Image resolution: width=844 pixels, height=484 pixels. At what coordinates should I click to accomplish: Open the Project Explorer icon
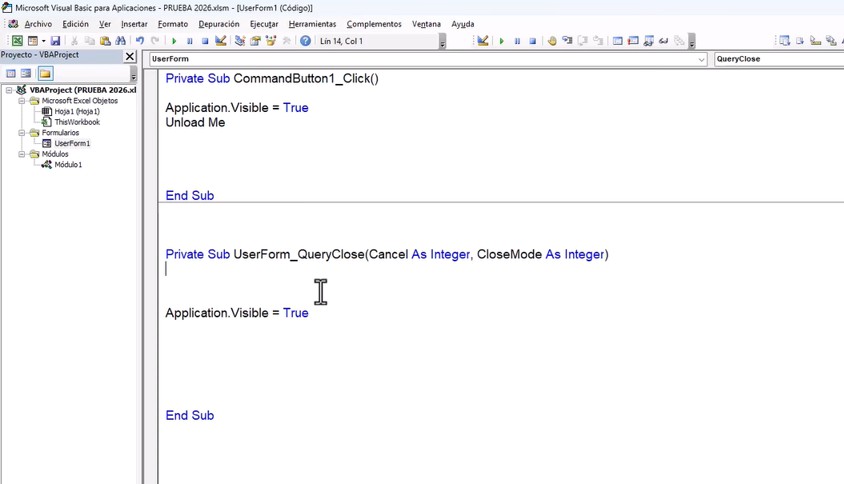[x=240, y=41]
